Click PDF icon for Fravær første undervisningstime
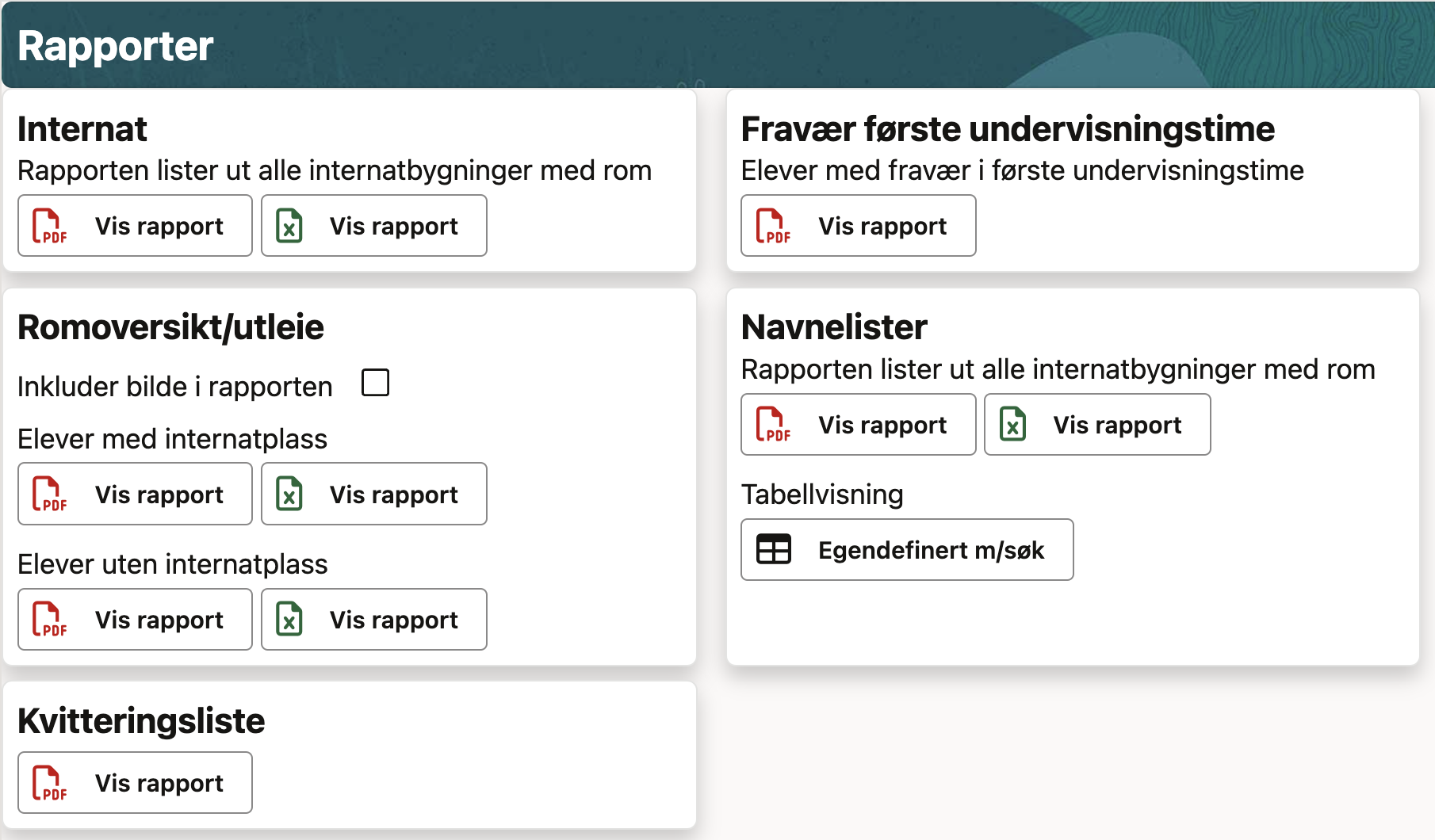 [x=772, y=226]
